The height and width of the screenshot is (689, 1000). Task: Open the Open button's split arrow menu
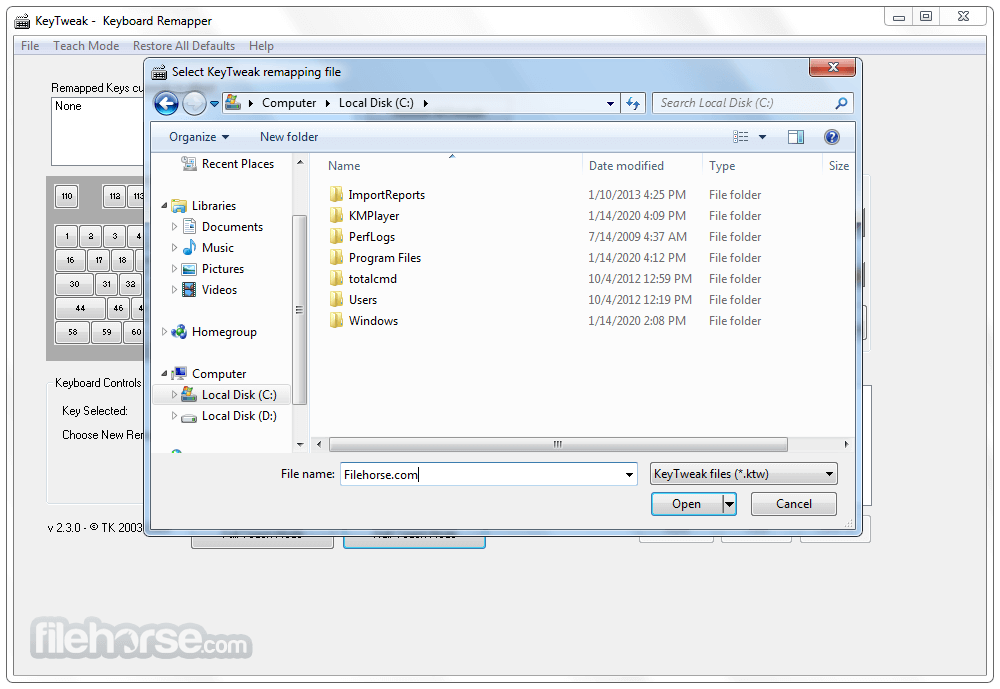(730, 504)
